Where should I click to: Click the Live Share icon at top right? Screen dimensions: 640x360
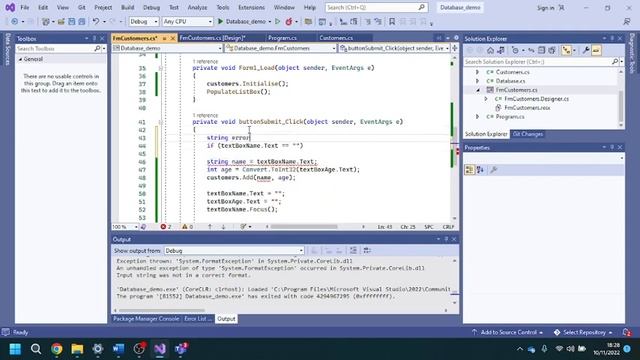627,21
